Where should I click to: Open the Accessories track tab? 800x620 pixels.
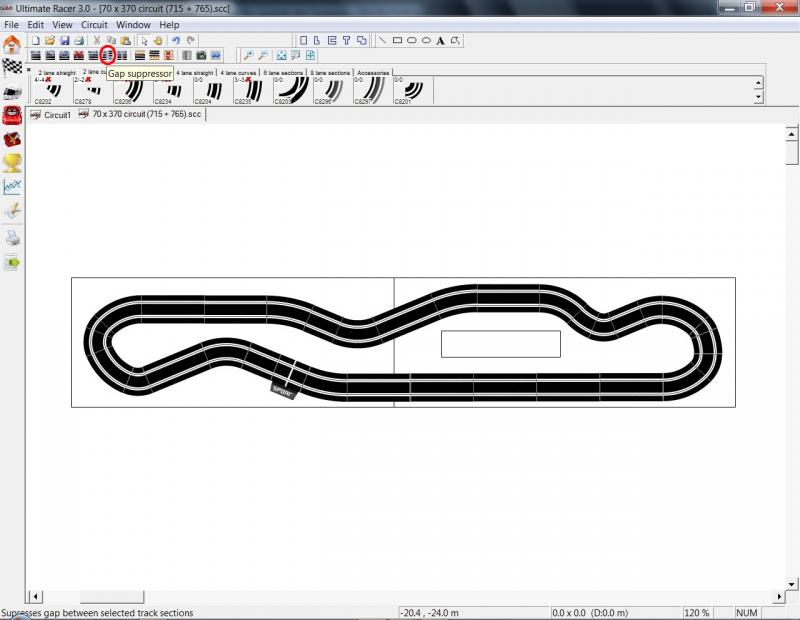point(373,73)
